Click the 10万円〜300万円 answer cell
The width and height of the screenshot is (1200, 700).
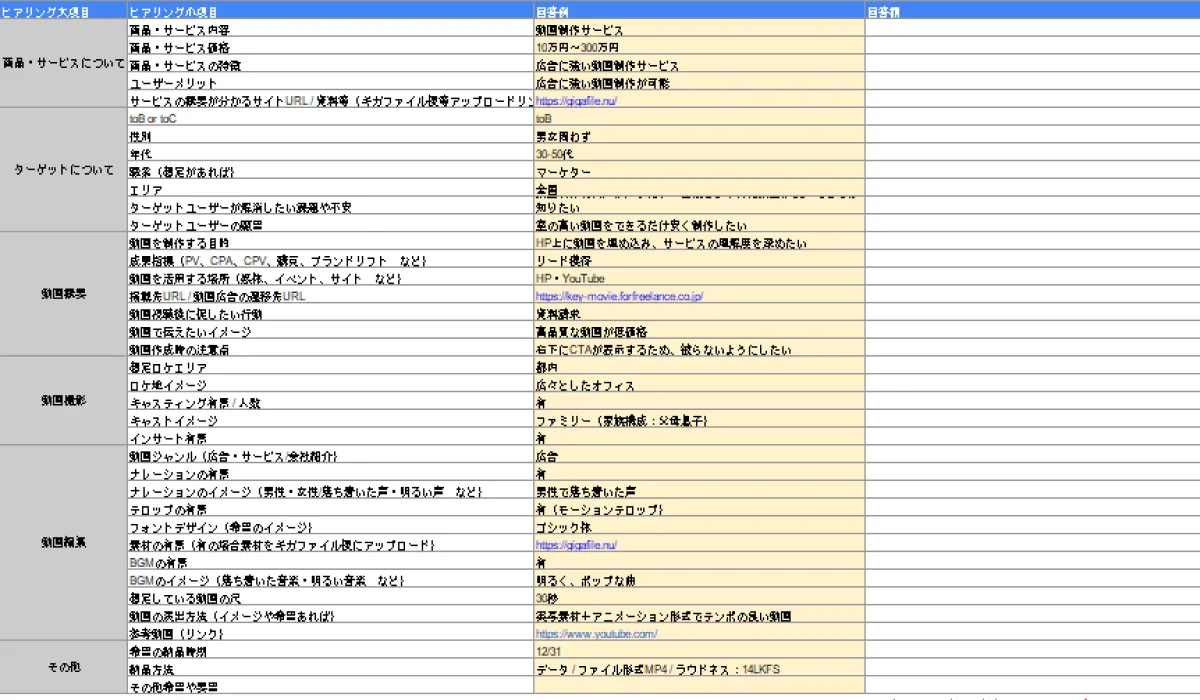coord(699,47)
